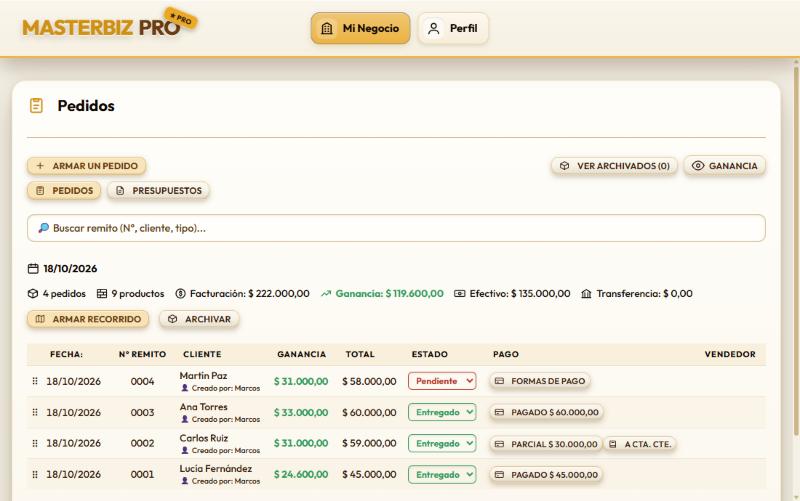The image size is (800, 501).
Task: Click total value $ 59.000,00
Action: (369, 443)
